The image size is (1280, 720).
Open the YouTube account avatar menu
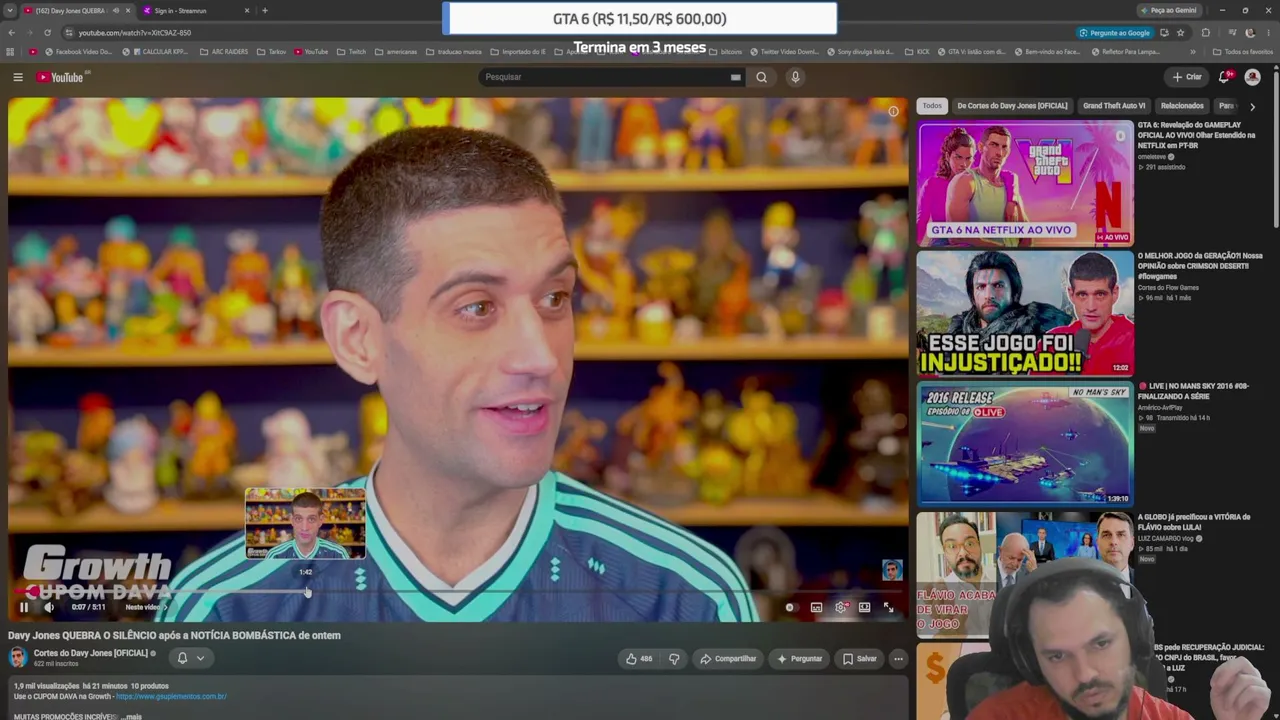tap(1252, 77)
